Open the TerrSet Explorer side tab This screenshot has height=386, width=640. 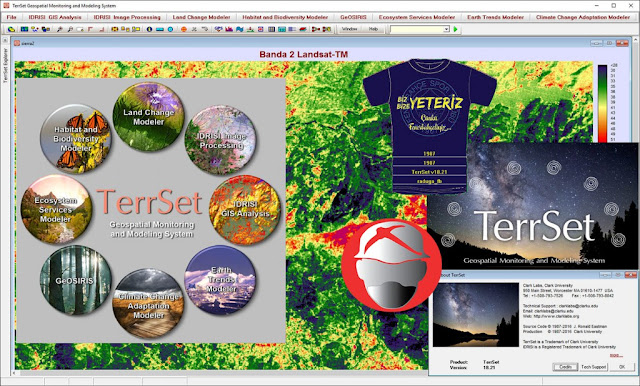tap(5, 66)
